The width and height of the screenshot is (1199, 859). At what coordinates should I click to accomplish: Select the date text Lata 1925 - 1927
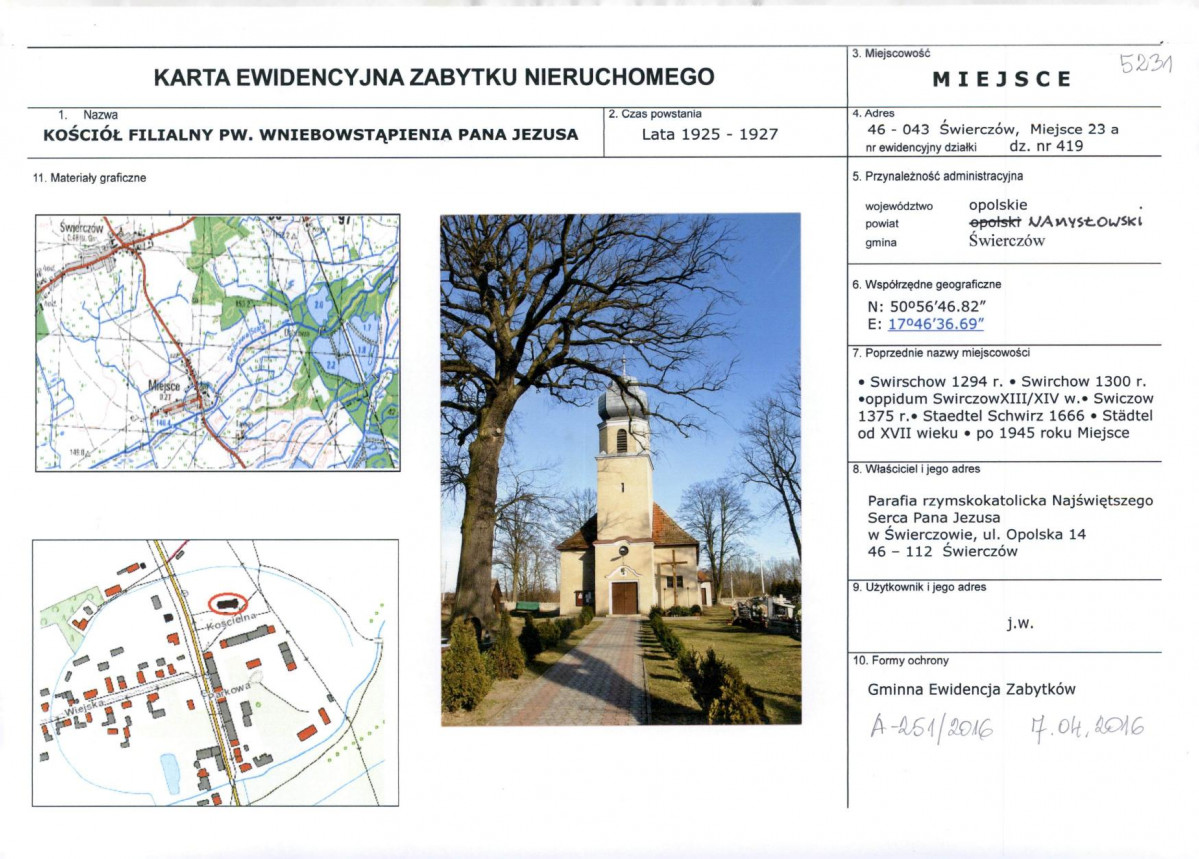tap(710, 135)
